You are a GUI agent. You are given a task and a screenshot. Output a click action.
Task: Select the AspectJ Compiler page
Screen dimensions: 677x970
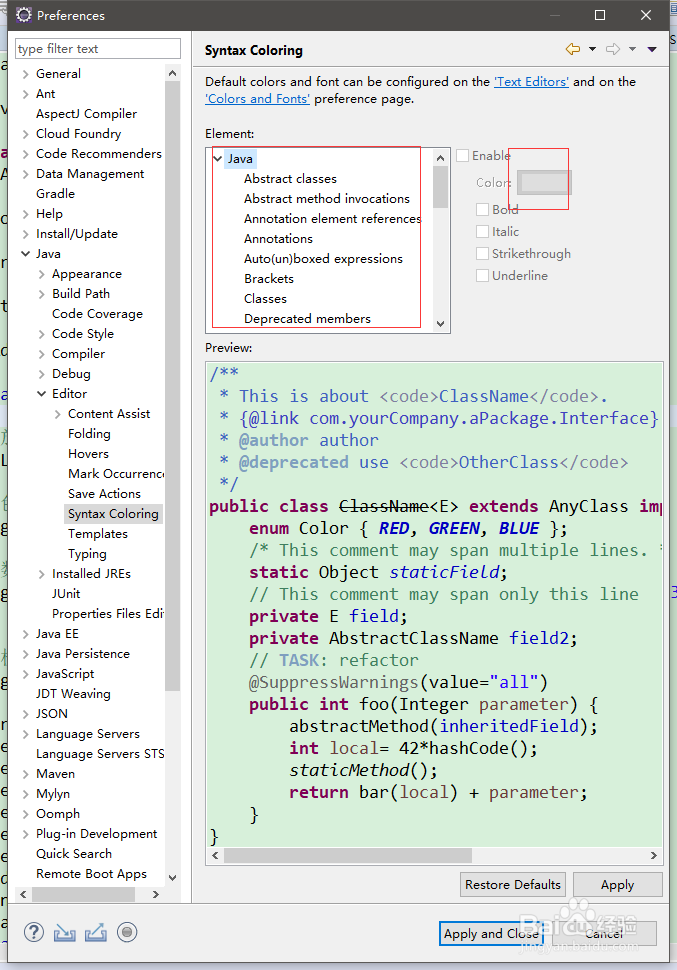86,114
